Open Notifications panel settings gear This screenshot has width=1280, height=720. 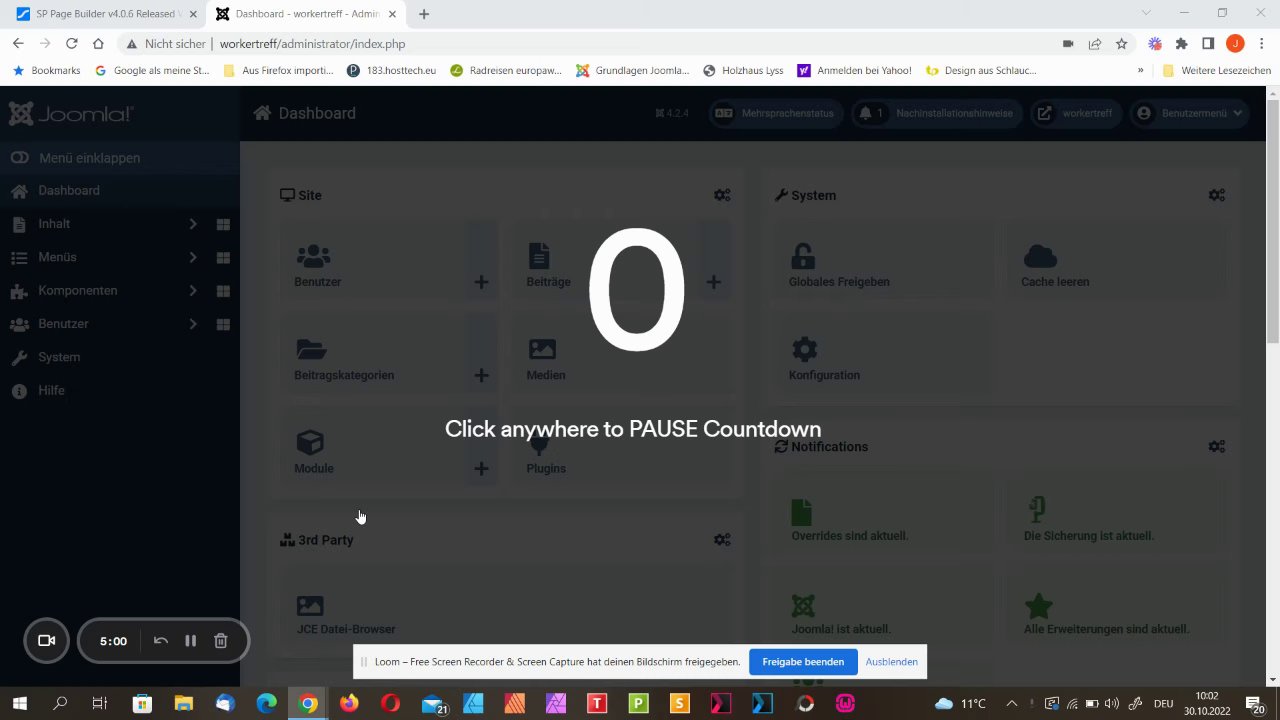coord(1216,446)
